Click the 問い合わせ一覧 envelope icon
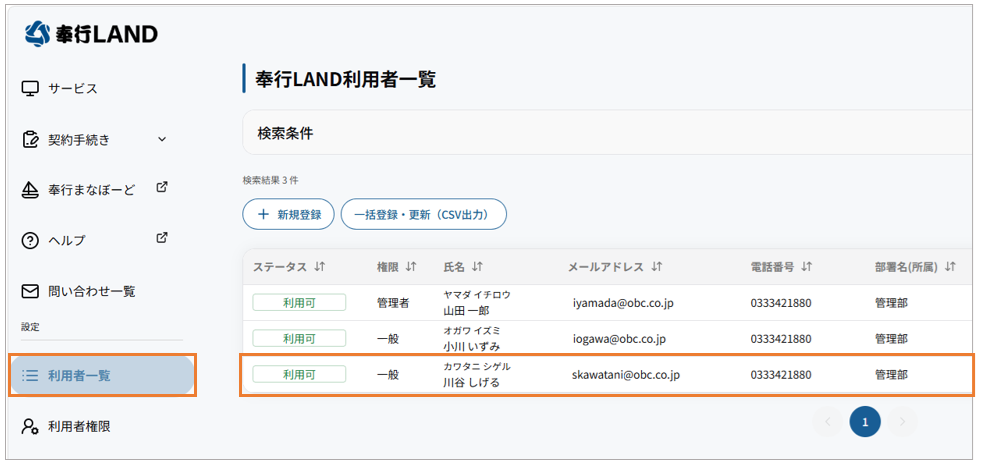The width and height of the screenshot is (981, 464). (30, 291)
